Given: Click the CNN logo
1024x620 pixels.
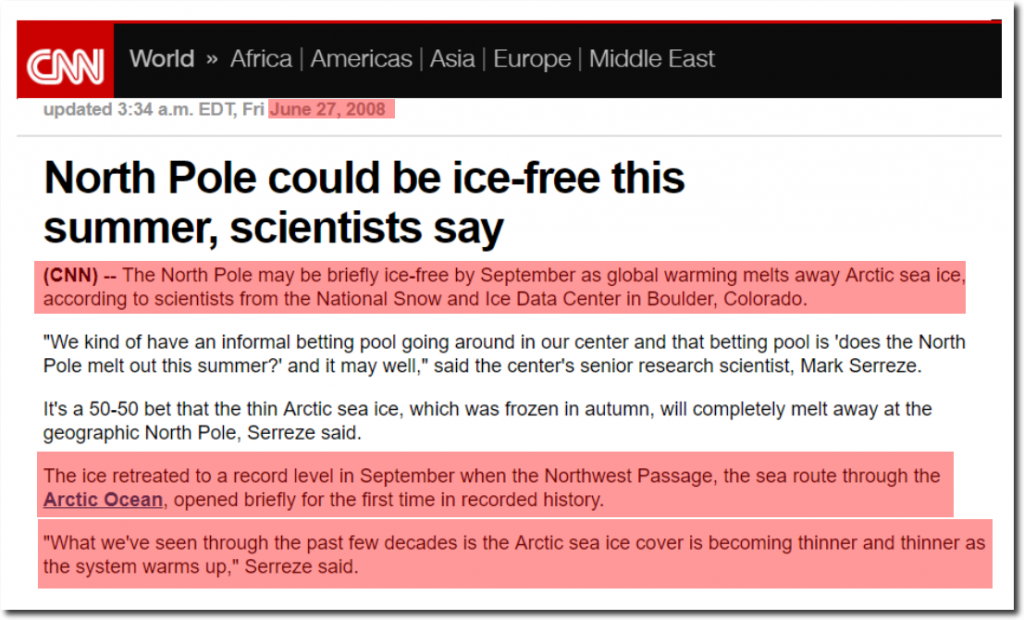Looking at the screenshot, I should 65,66.
